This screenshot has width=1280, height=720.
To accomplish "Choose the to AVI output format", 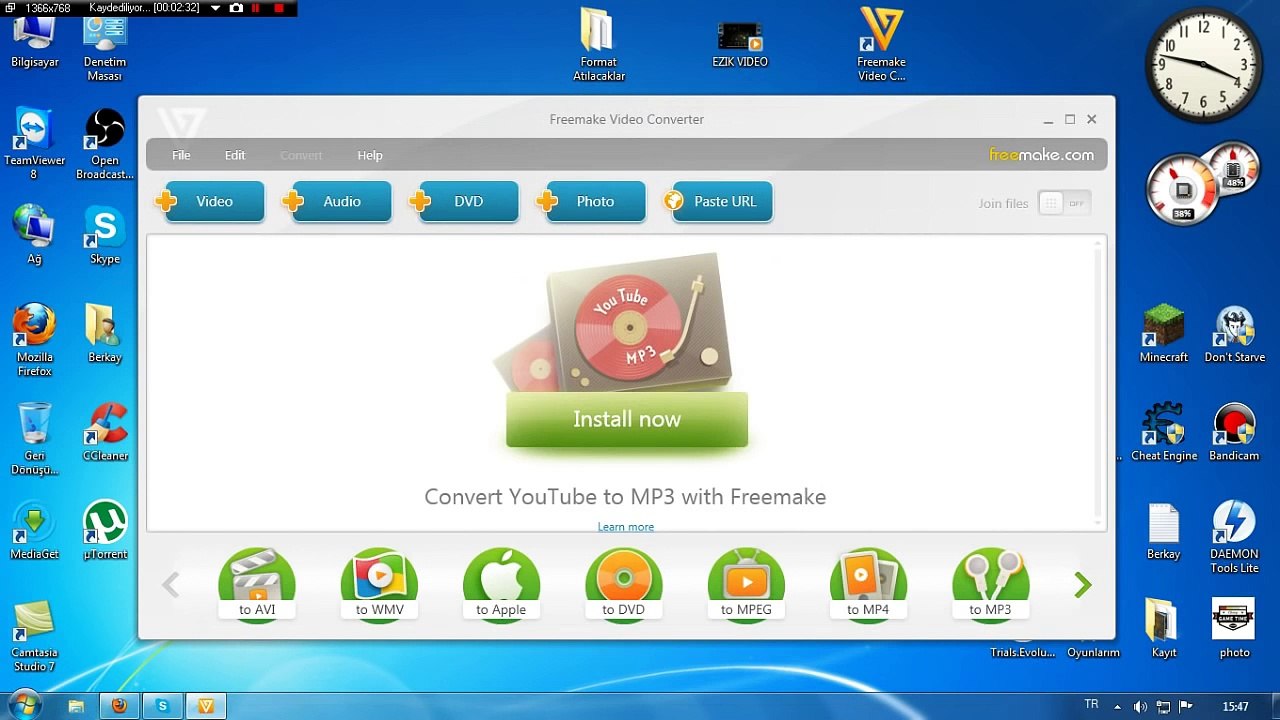I will (x=257, y=584).
